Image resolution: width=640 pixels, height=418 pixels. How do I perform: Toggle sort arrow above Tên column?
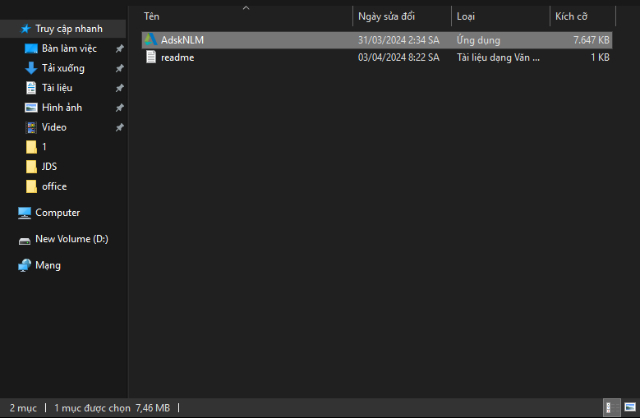coord(246,7)
